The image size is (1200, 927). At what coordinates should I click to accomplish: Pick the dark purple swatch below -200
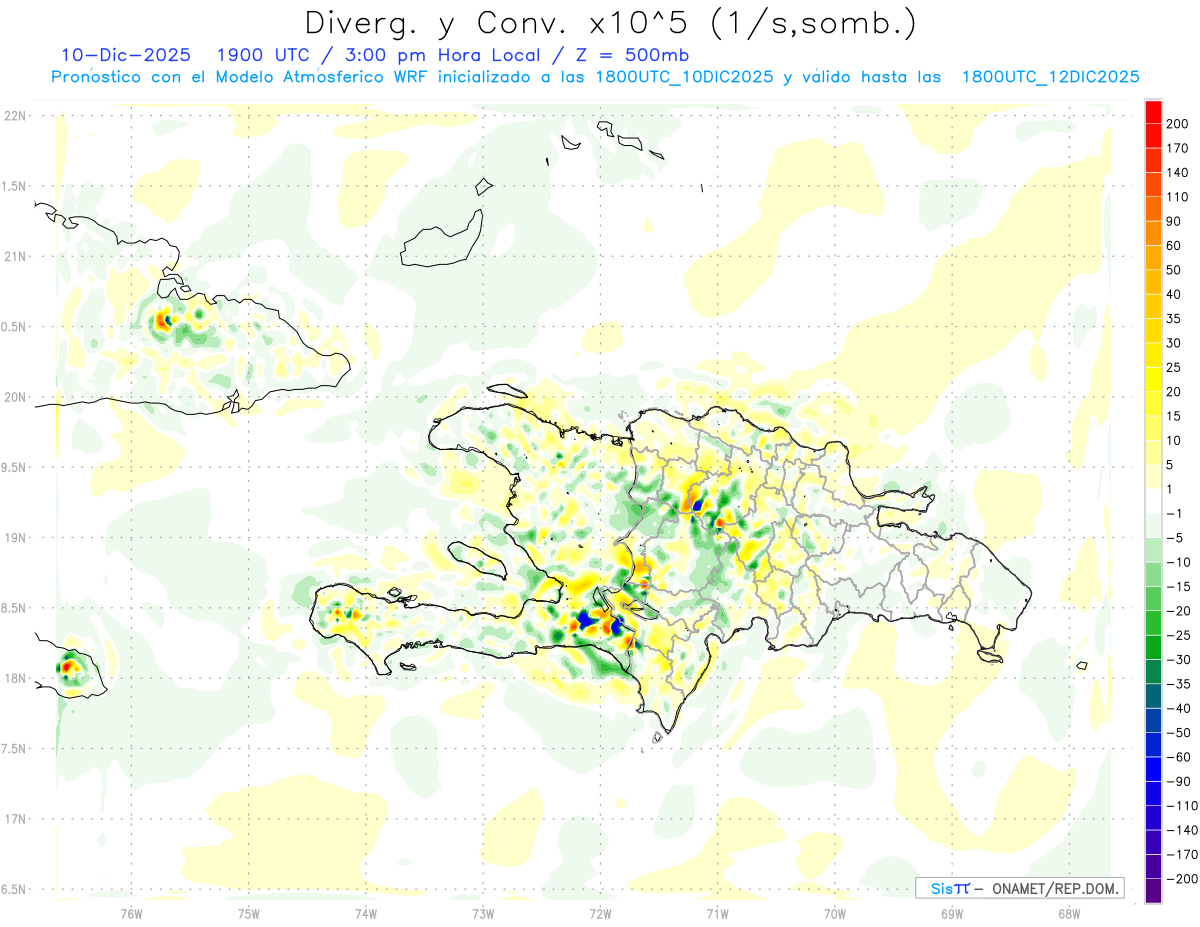click(1153, 891)
